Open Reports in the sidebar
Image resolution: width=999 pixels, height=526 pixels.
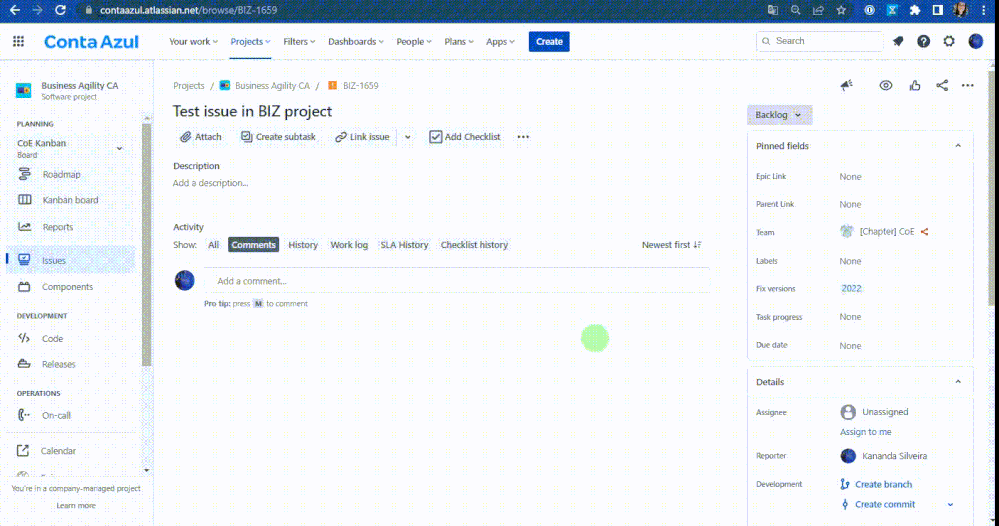pyautogui.click(x=57, y=227)
